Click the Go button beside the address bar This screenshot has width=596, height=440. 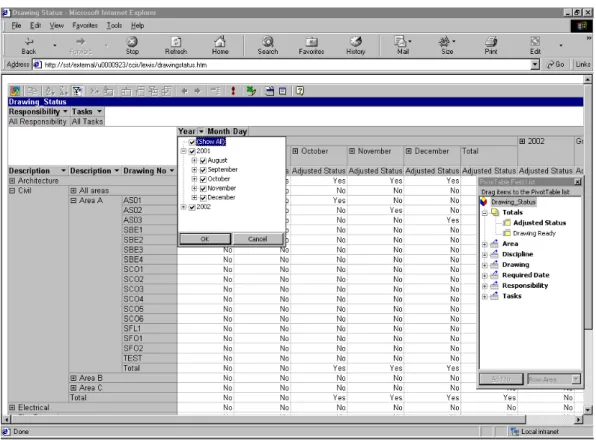556,64
